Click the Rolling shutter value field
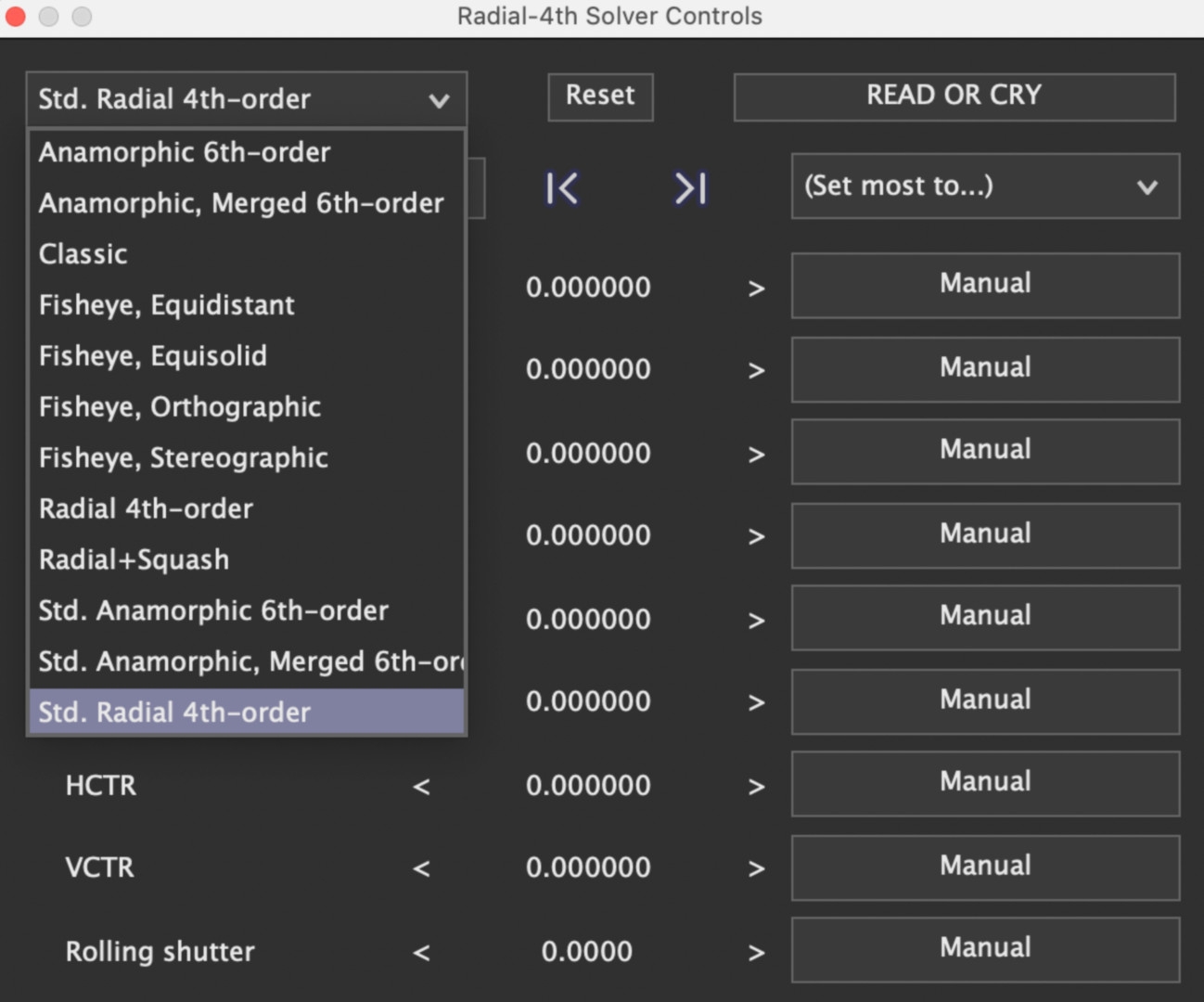The width and height of the screenshot is (1204, 1002). tap(587, 952)
